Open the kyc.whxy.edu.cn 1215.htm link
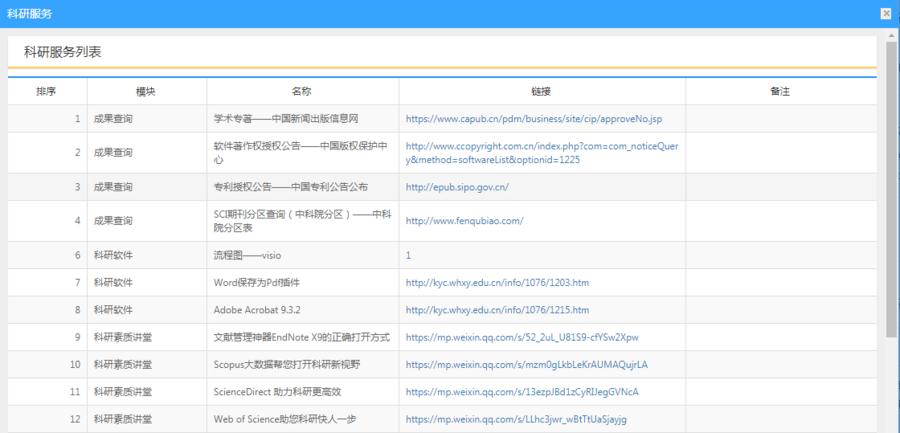The image size is (900, 433). pyautogui.click(x=497, y=310)
